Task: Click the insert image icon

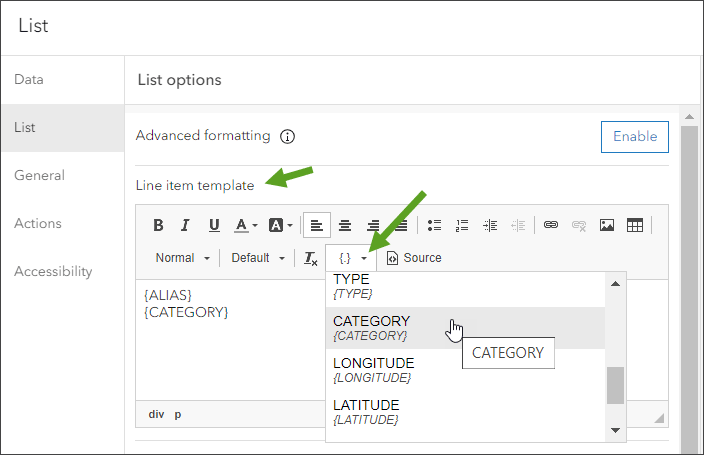Action: point(606,225)
